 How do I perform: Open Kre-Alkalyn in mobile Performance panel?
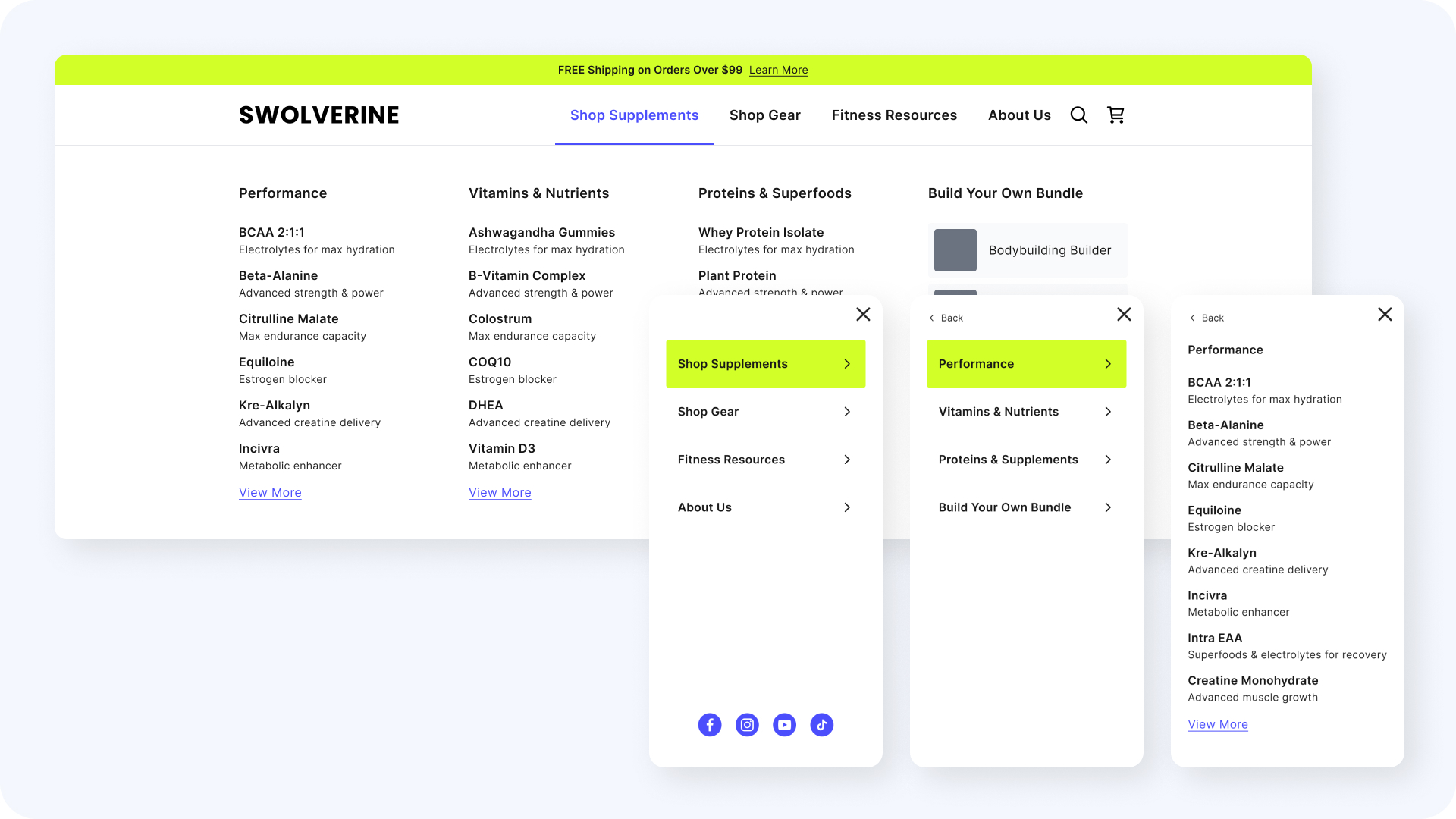pos(1257,560)
